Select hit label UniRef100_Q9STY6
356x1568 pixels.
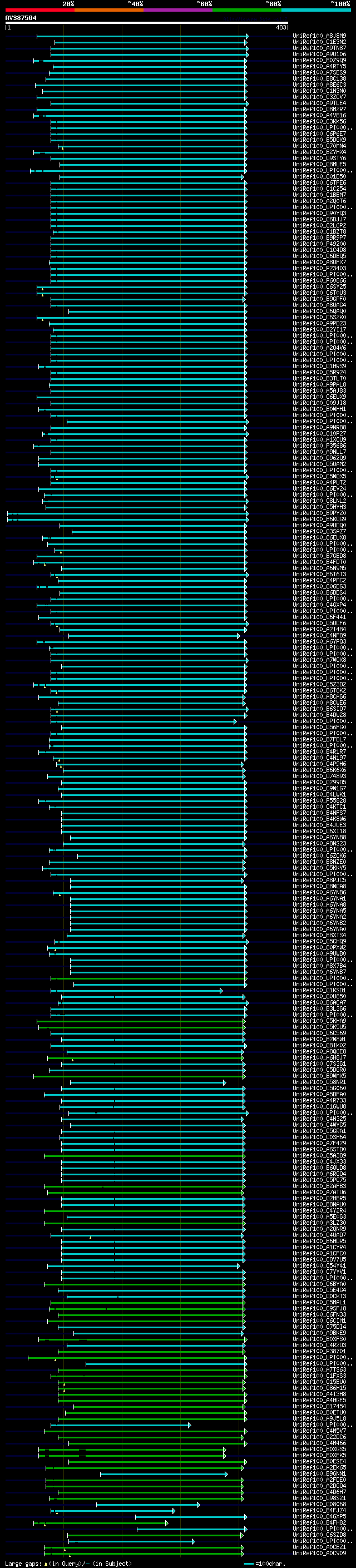[x=319, y=159]
